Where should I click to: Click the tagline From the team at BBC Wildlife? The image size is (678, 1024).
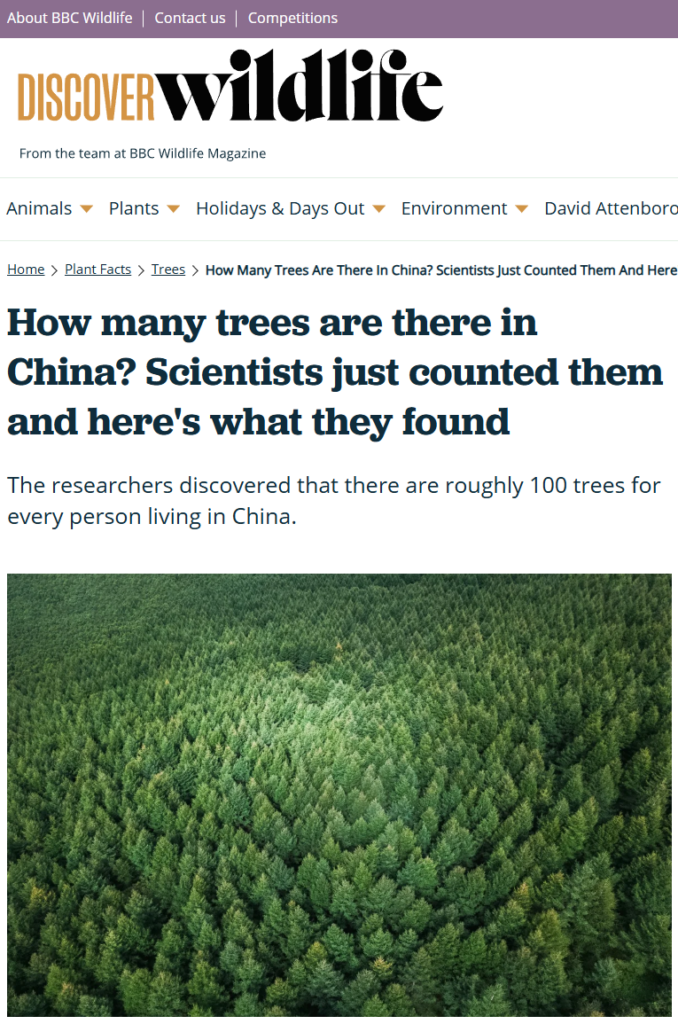coord(142,154)
